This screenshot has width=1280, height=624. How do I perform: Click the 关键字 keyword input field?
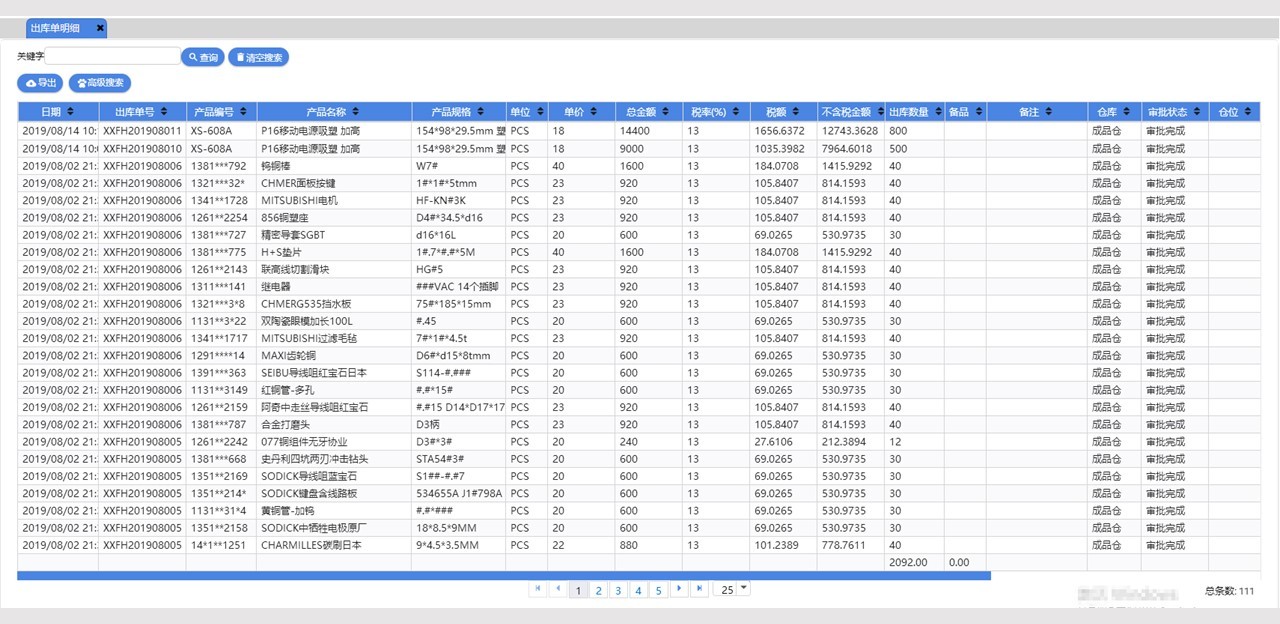pyautogui.click(x=112, y=56)
